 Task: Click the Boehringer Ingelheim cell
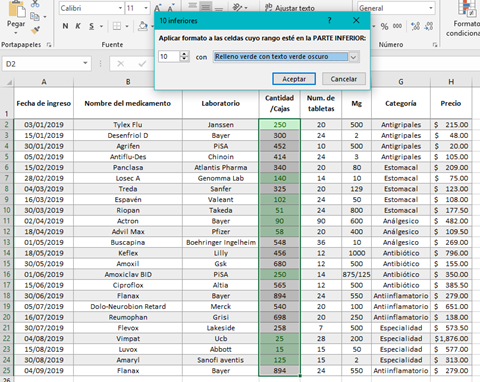(x=221, y=242)
